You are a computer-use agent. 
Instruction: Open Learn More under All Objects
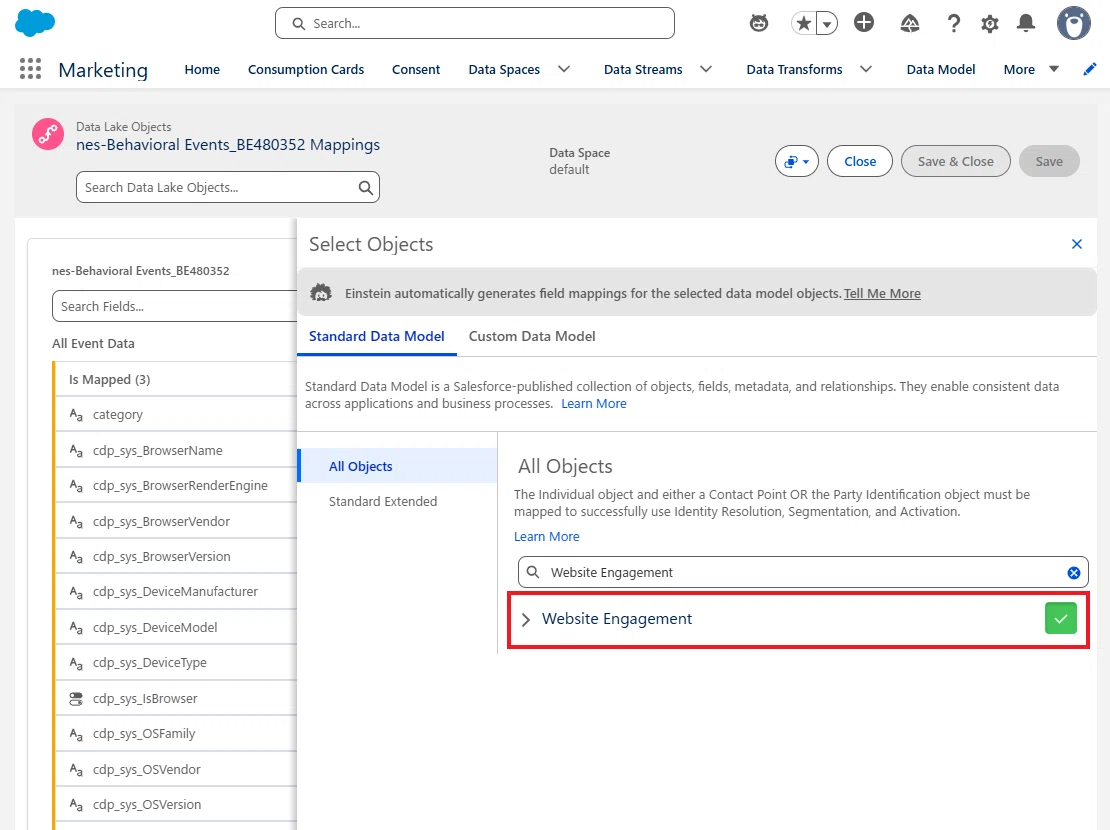pyautogui.click(x=547, y=537)
